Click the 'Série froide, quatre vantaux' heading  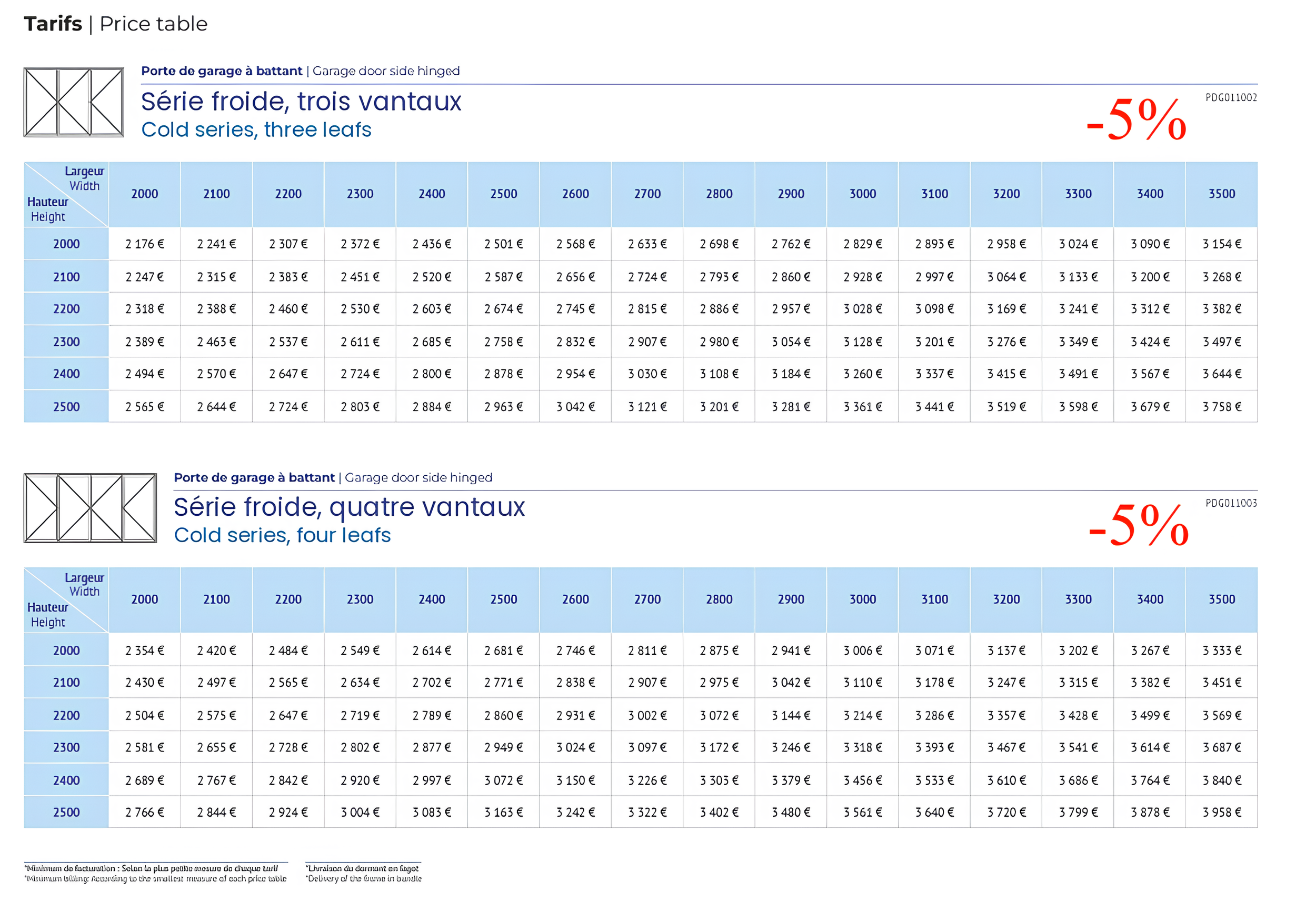[x=349, y=507]
